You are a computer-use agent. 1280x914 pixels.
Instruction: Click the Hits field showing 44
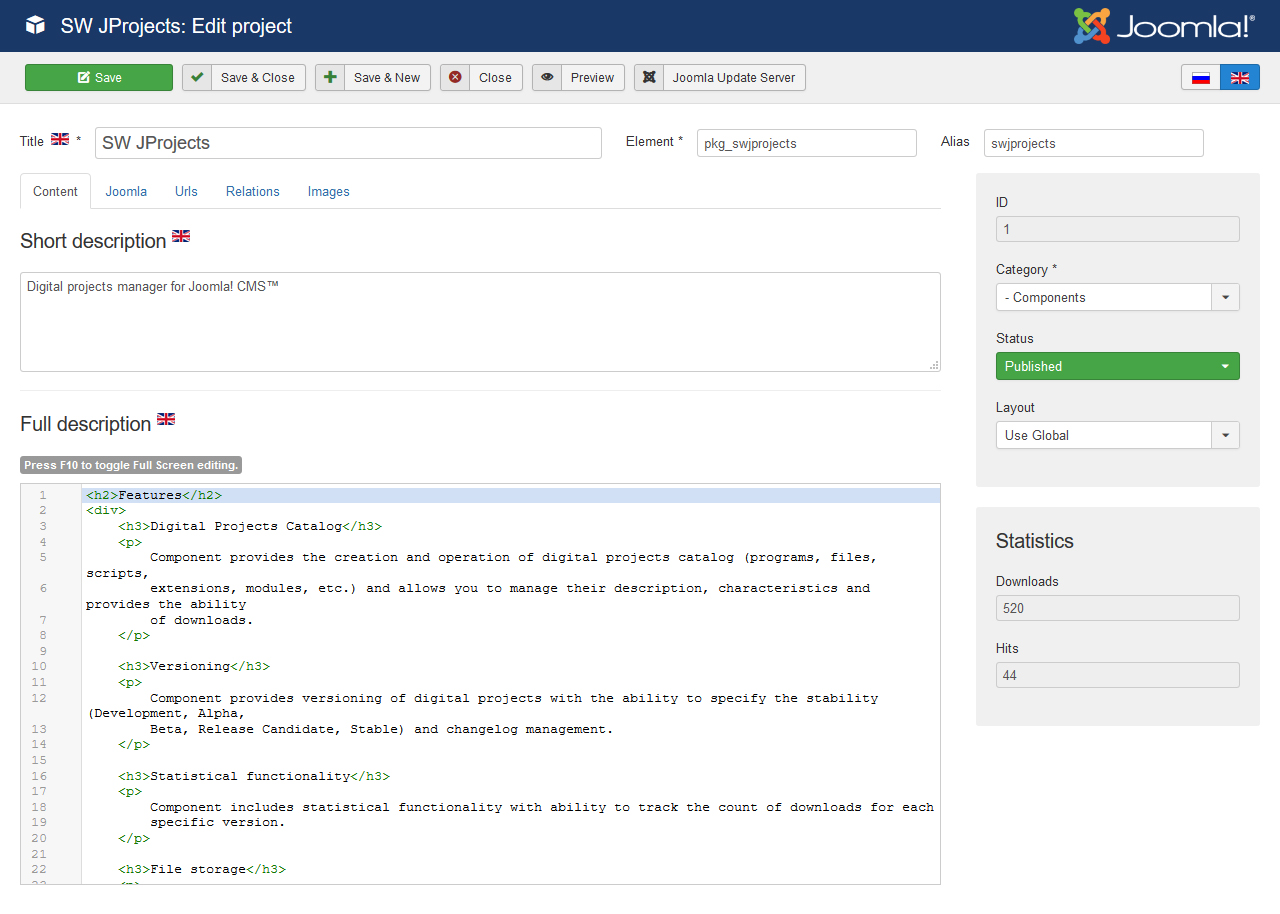point(1118,675)
